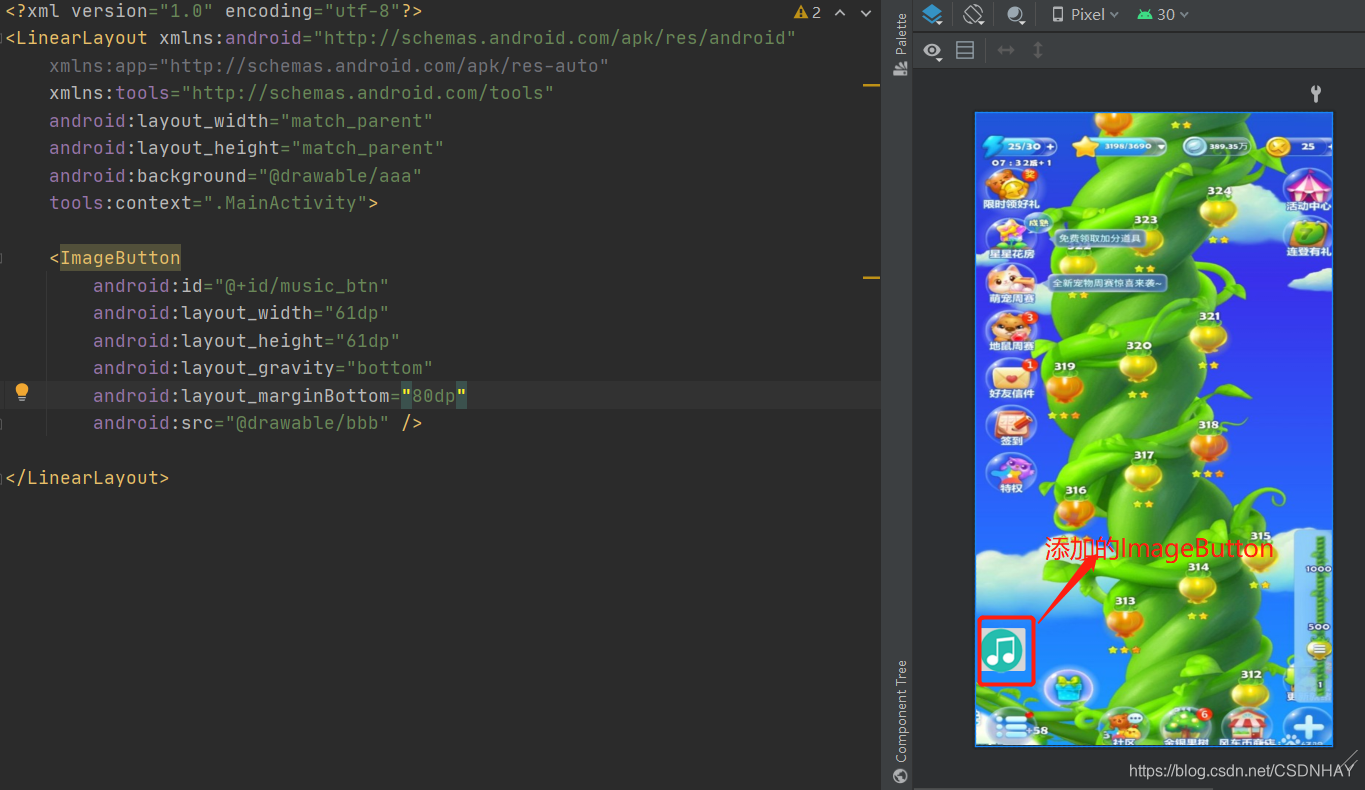Collapse the LinearLayout tag fold marker

3,38
